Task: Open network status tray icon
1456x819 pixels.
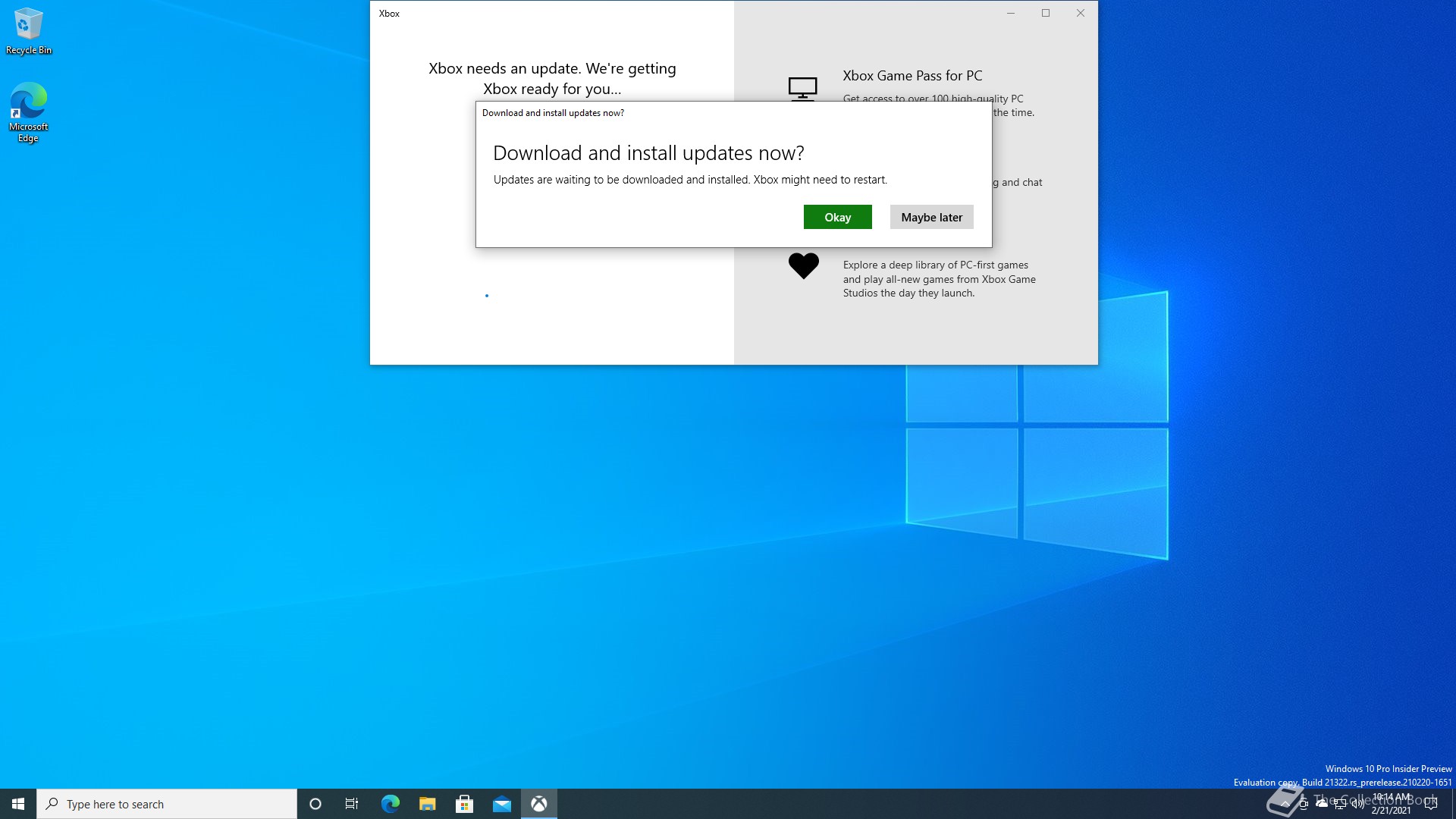Action: click(x=1340, y=804)
